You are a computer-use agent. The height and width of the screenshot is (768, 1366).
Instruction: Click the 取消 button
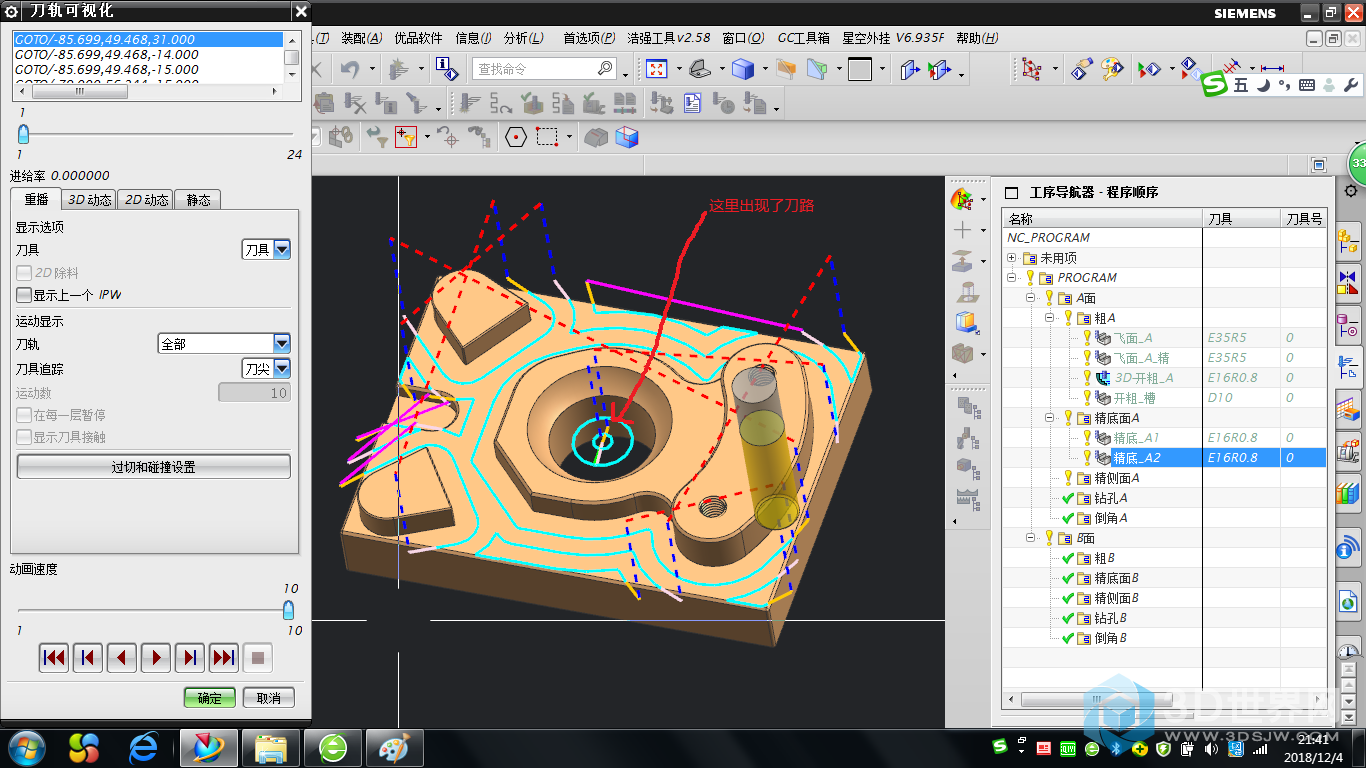[268, 698]
